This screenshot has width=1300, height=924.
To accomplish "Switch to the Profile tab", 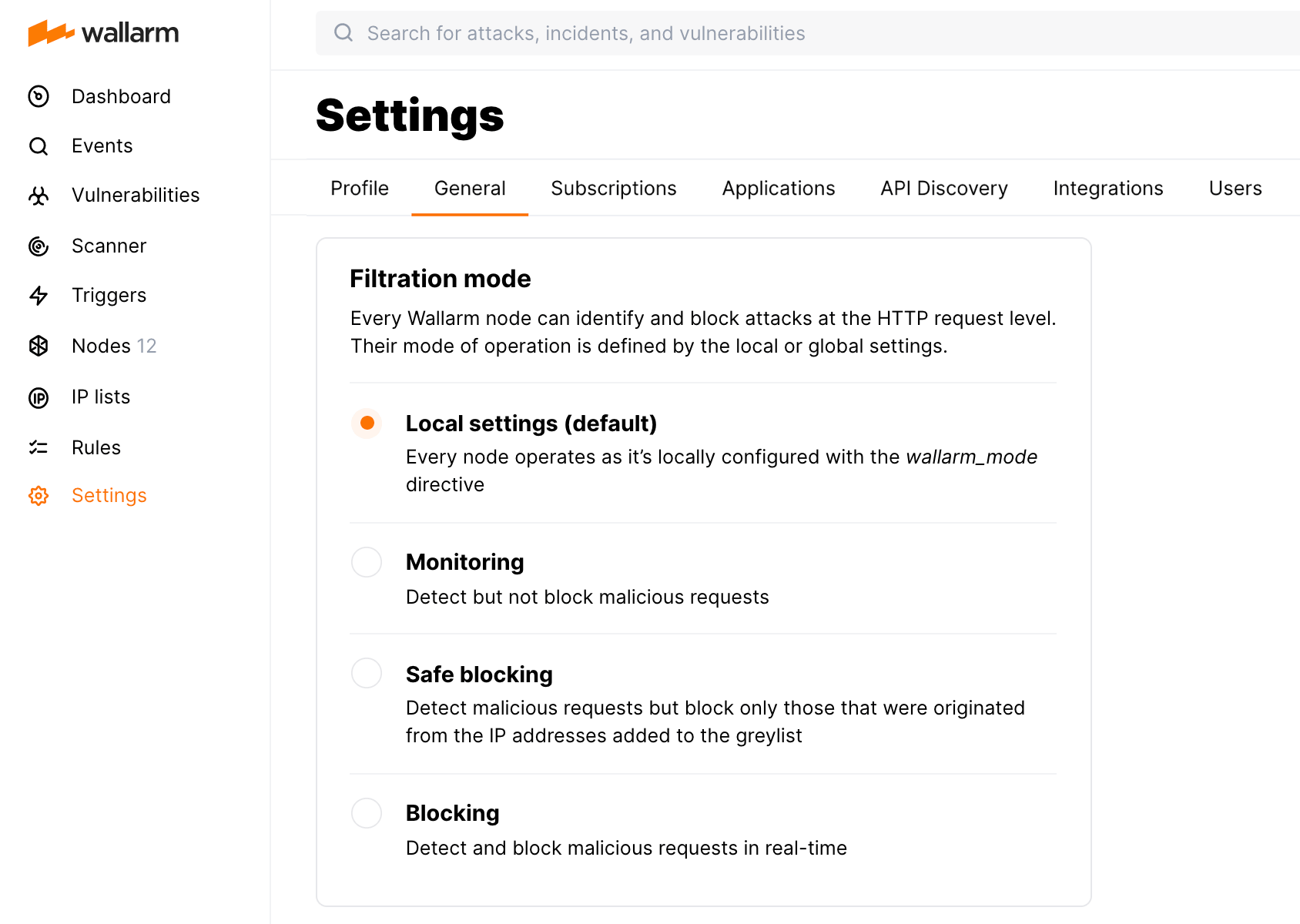I will [x=359, y=188].
